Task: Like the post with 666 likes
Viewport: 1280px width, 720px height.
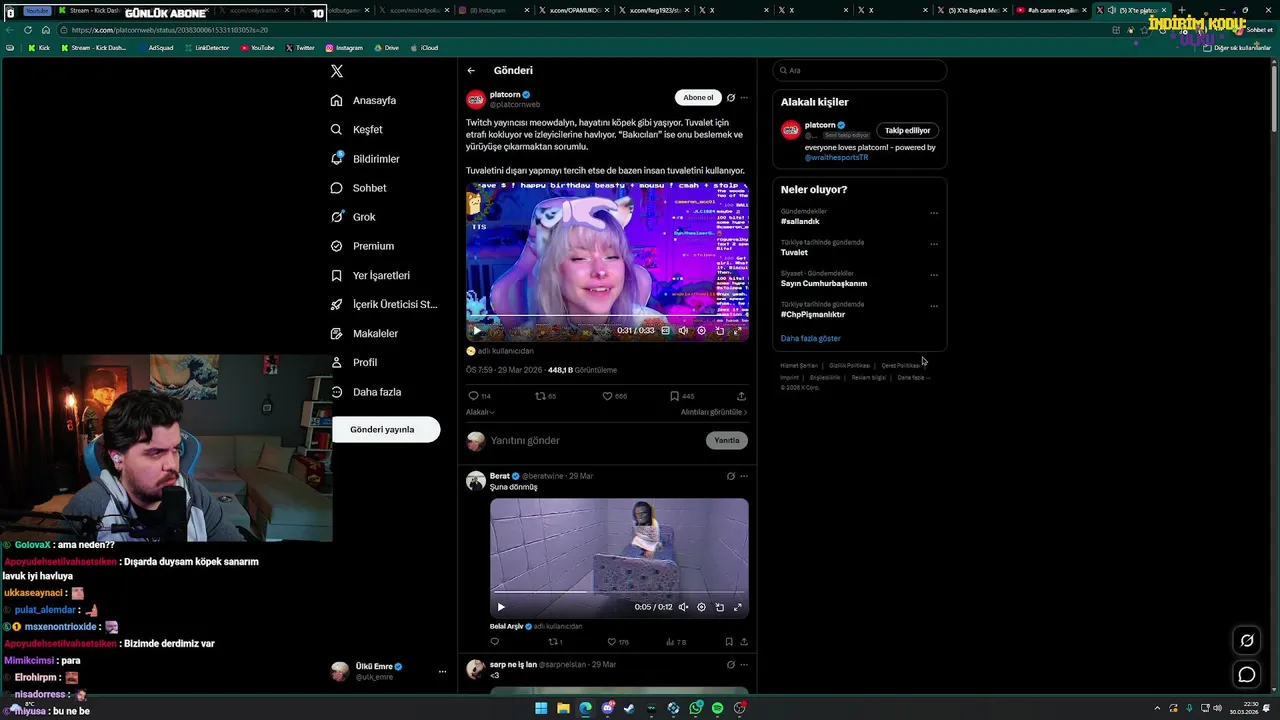Action: click(x=614, y=396)
